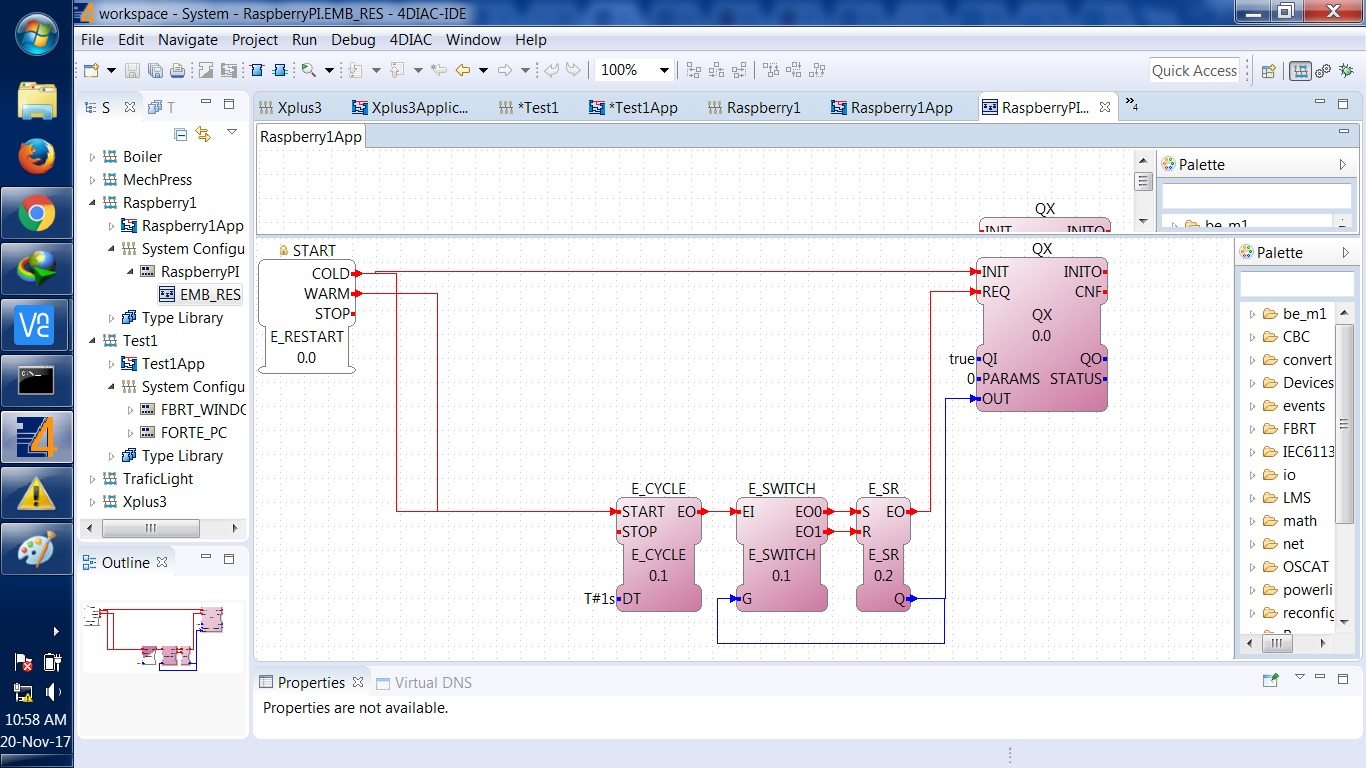1366x768 pixels.
Task: Click the Palette icon in lower editor
Action: point(1246,253)
